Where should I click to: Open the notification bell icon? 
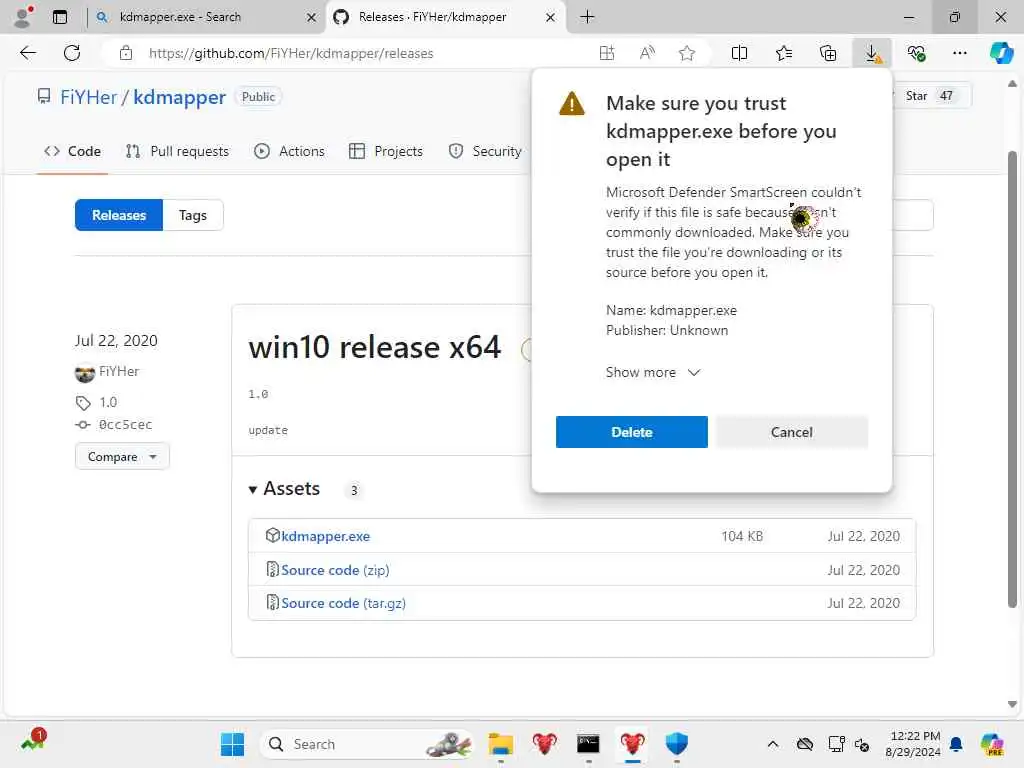tap(956, 744)
